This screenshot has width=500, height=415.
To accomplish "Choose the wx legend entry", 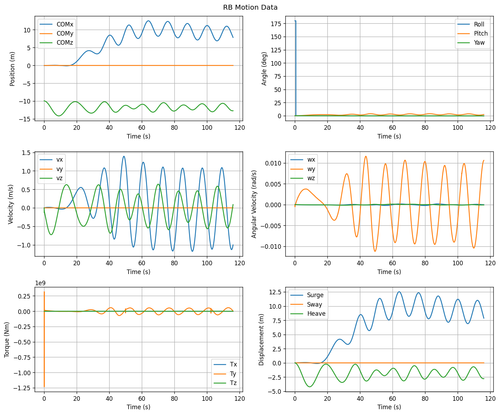I will coord(302,160).
